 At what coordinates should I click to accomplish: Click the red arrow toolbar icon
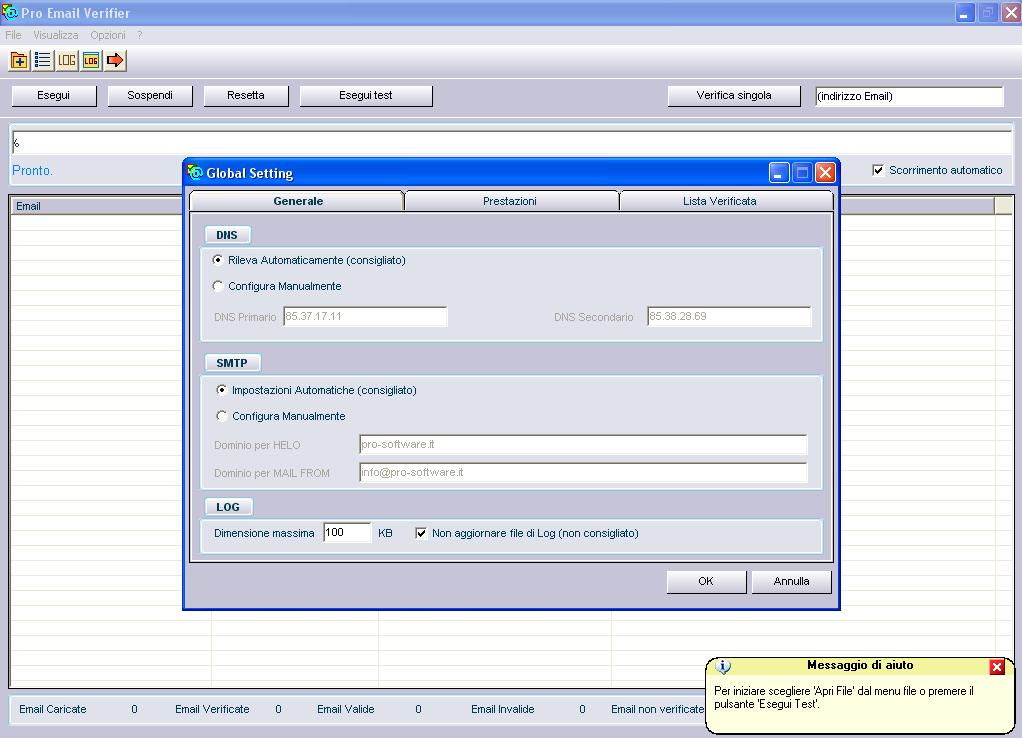click(x=115, y=61)
